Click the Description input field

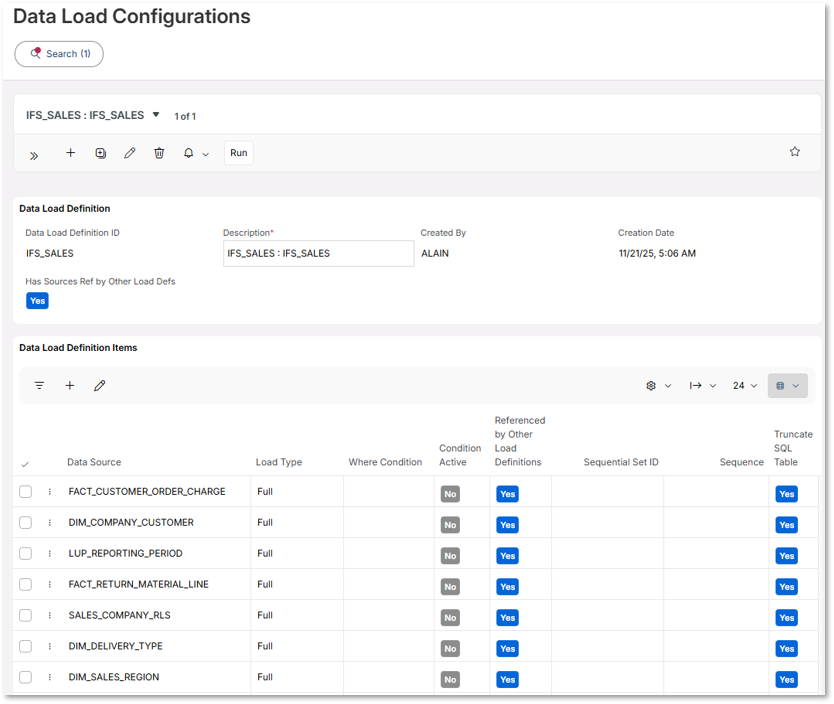pos(318,253)
